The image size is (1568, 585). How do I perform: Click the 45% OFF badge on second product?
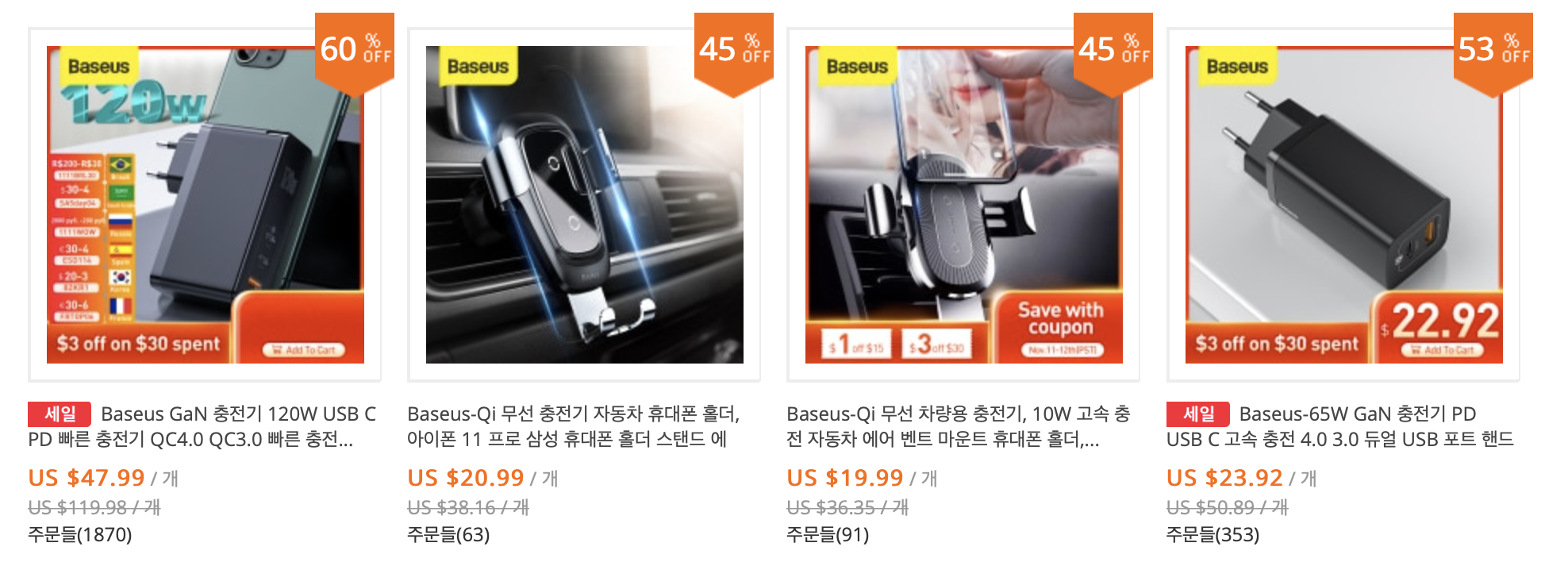(x=734, y=52)
